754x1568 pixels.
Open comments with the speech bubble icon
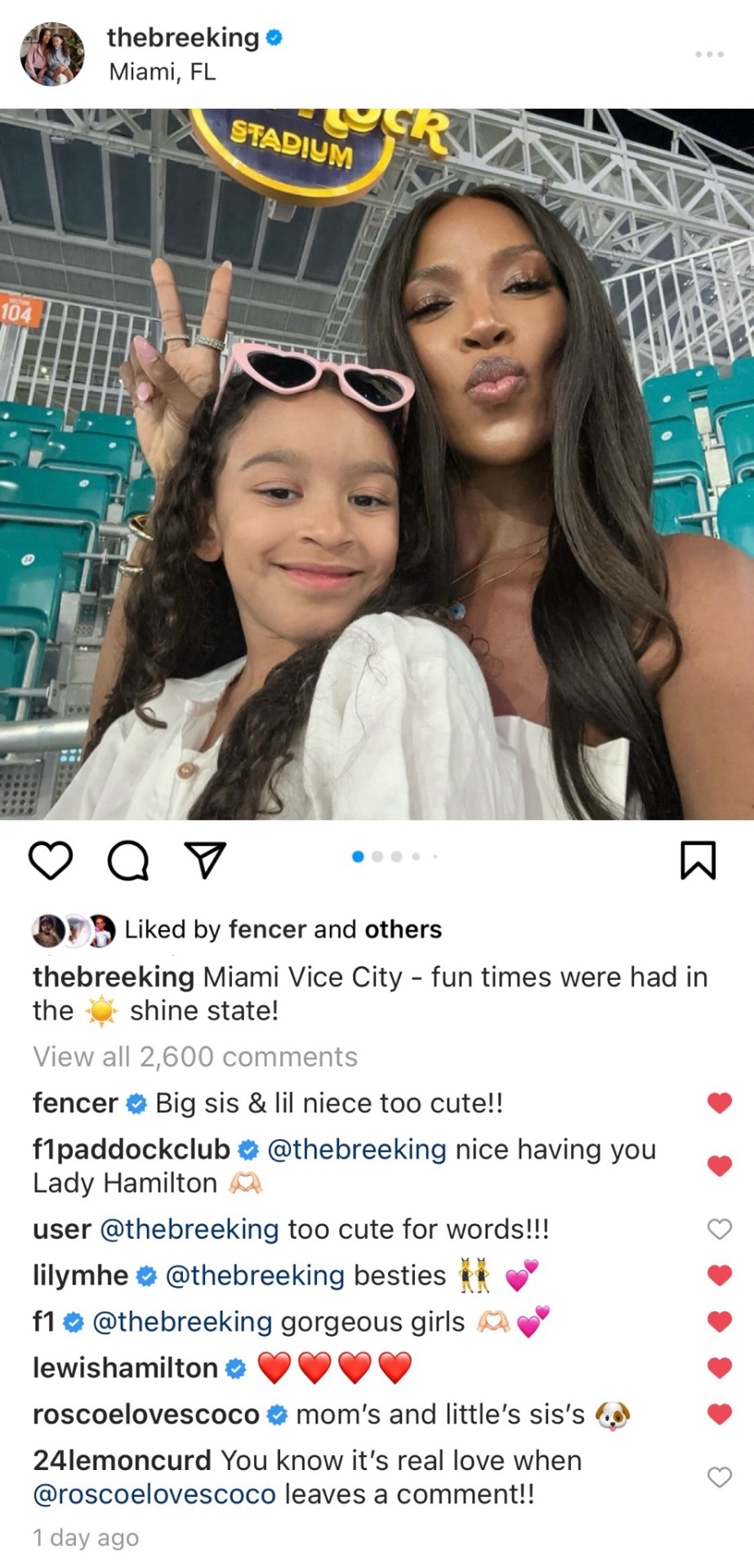pos(128,861)
